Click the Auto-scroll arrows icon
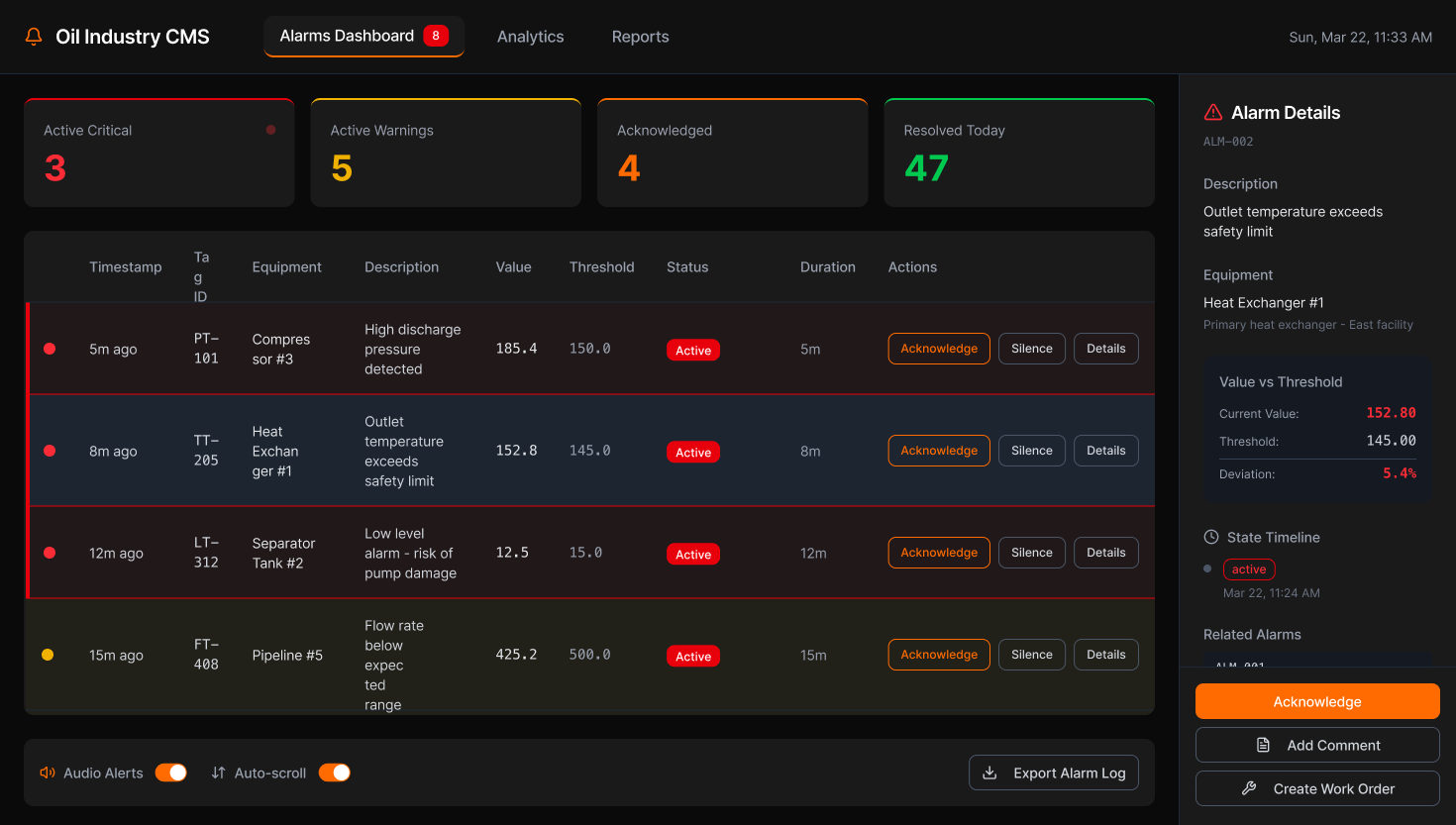The height and width of the screenshot is (825, 1456). (219, 773)
